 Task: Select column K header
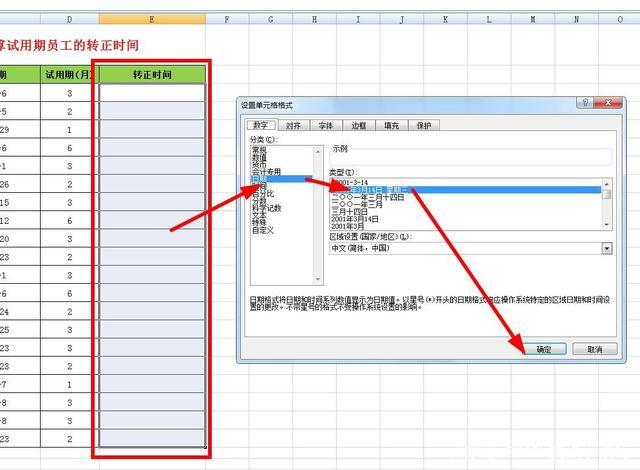point(445,19)
